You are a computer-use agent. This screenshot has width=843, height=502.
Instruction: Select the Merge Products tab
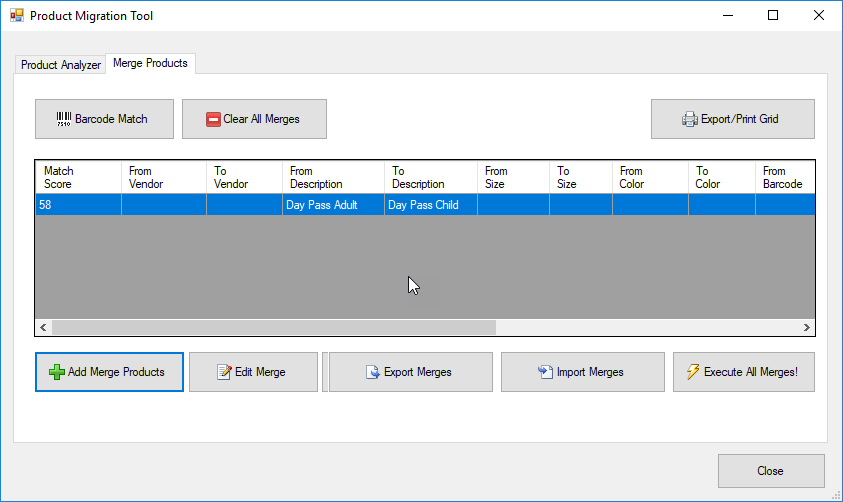(x=150, y=63)
